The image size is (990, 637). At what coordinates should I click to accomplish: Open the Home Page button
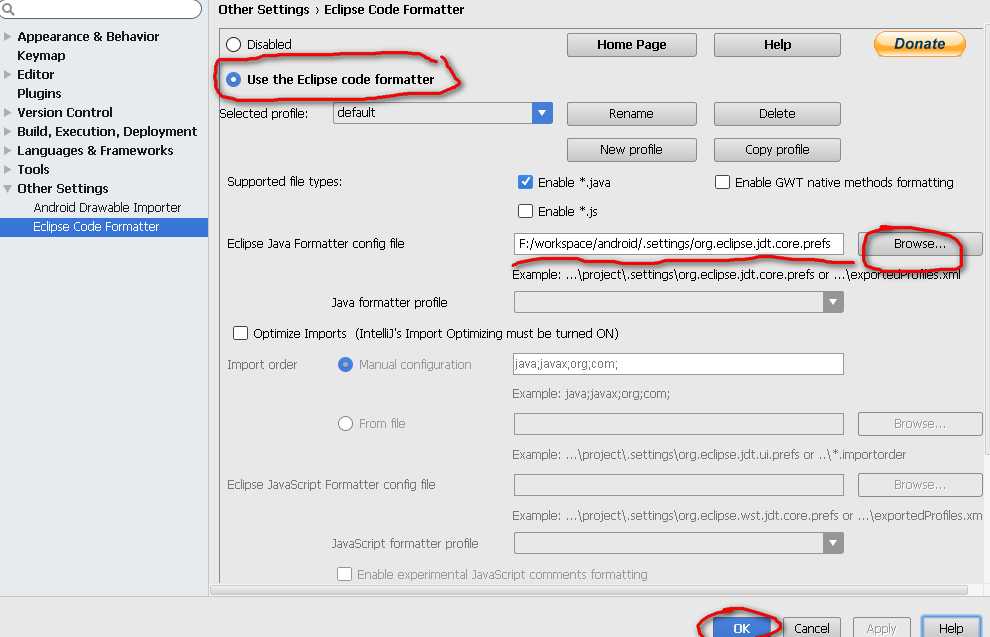631,45
